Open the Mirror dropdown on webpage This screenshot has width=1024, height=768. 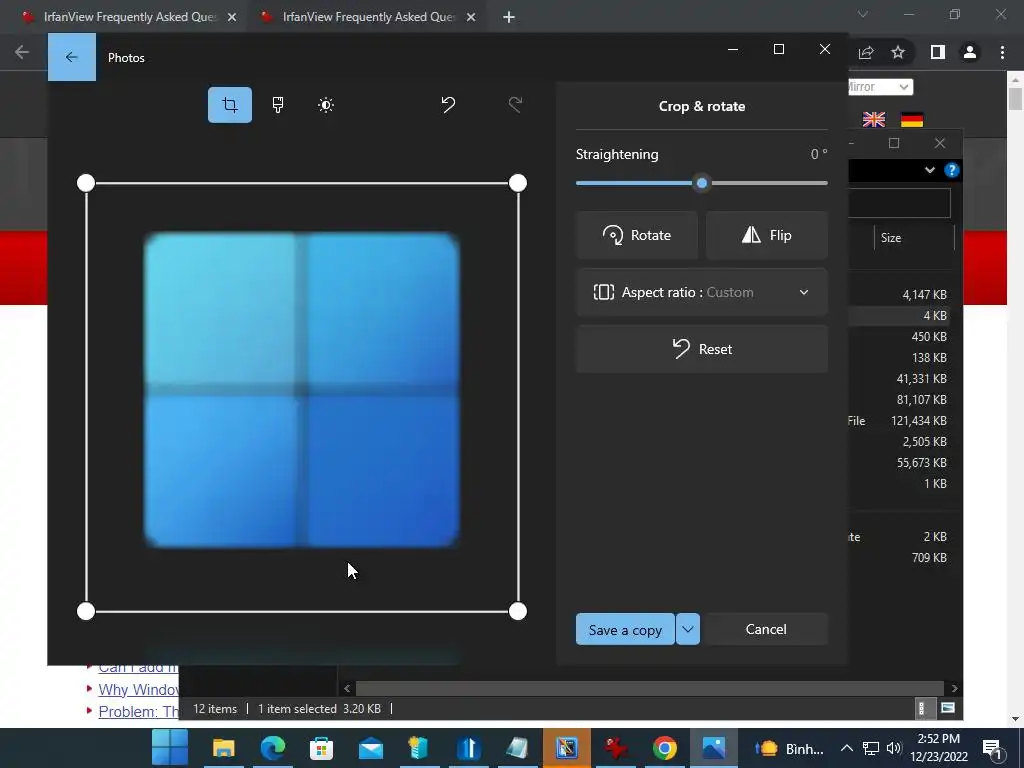[x=880, y=87]
